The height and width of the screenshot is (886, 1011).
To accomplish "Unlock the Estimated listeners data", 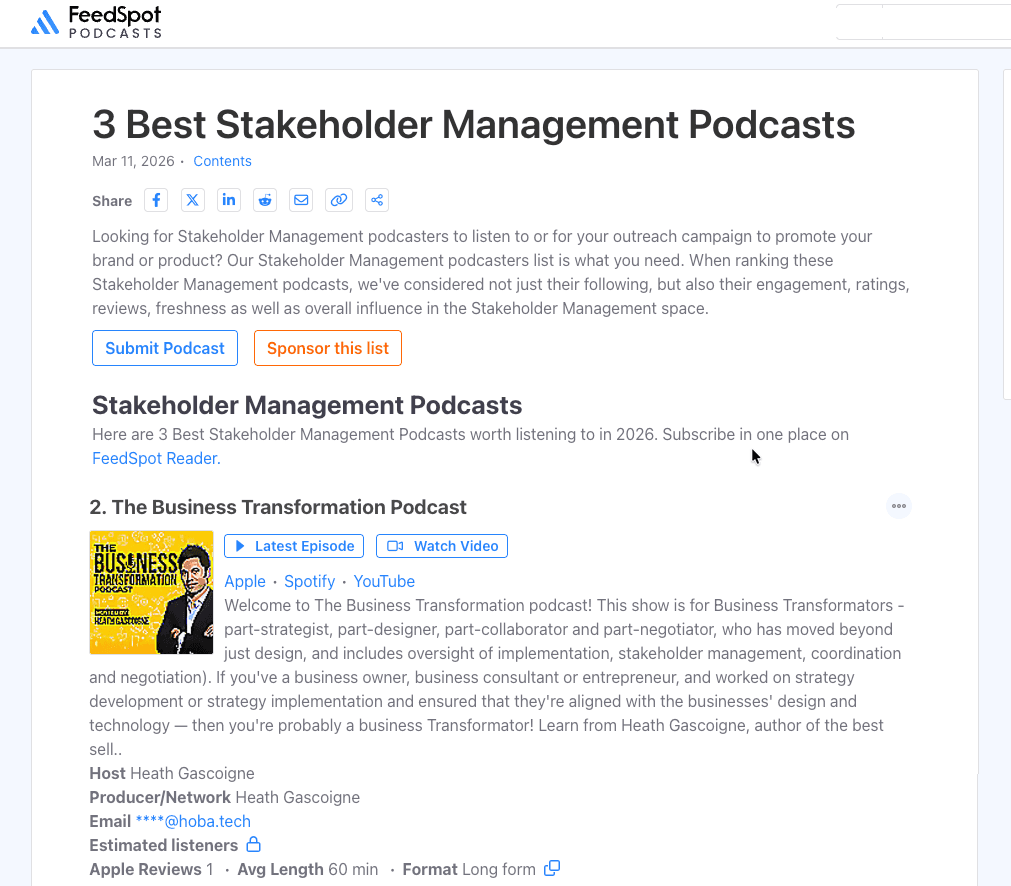I will tap(253, 845).
